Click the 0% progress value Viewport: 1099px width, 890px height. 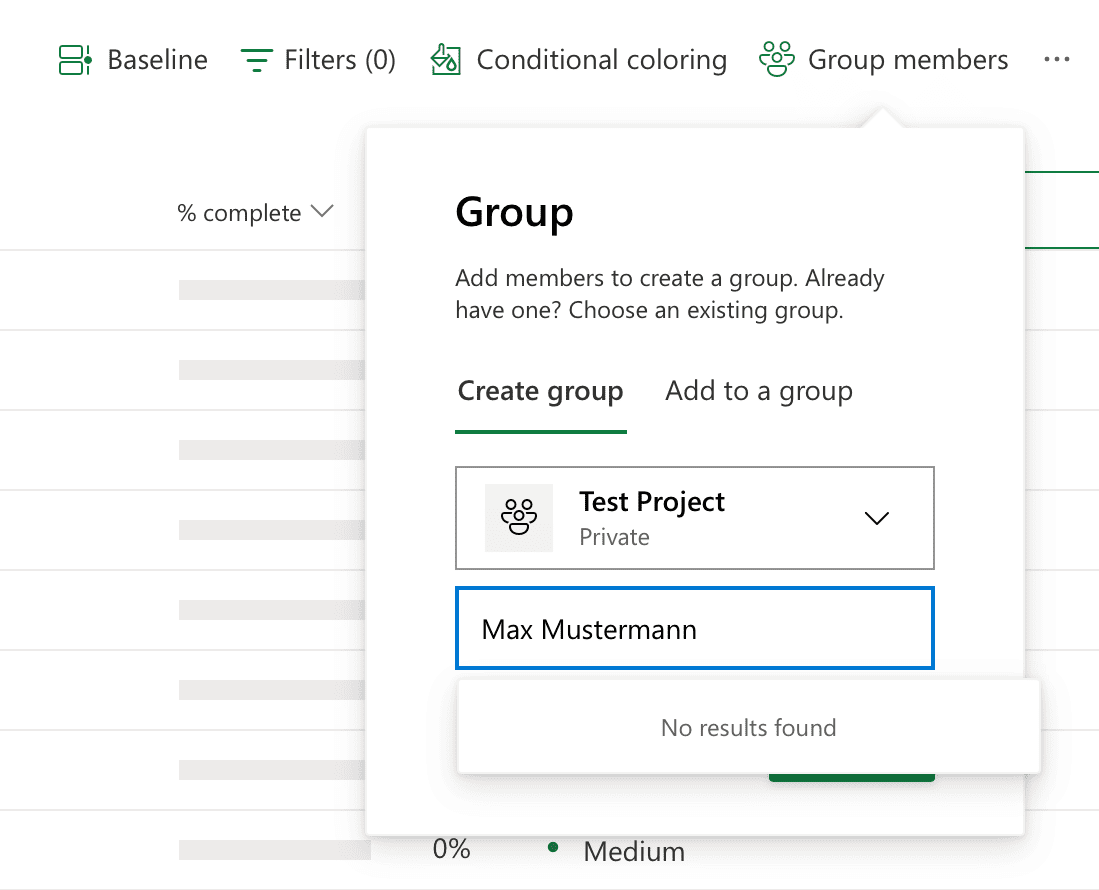point(452,848)
